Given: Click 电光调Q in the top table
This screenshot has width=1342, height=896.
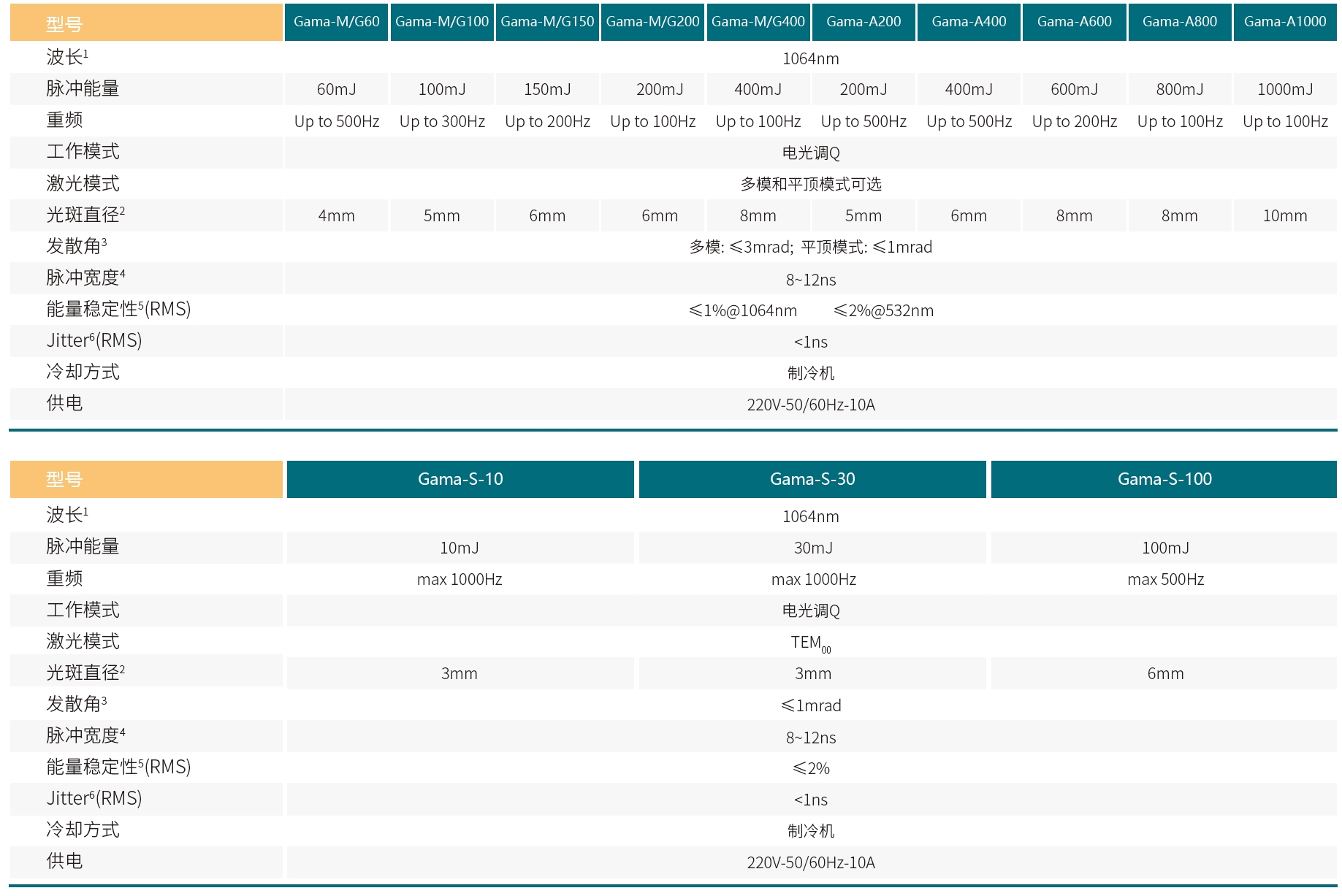Looking at the screenshot, I should pos(811,153).
